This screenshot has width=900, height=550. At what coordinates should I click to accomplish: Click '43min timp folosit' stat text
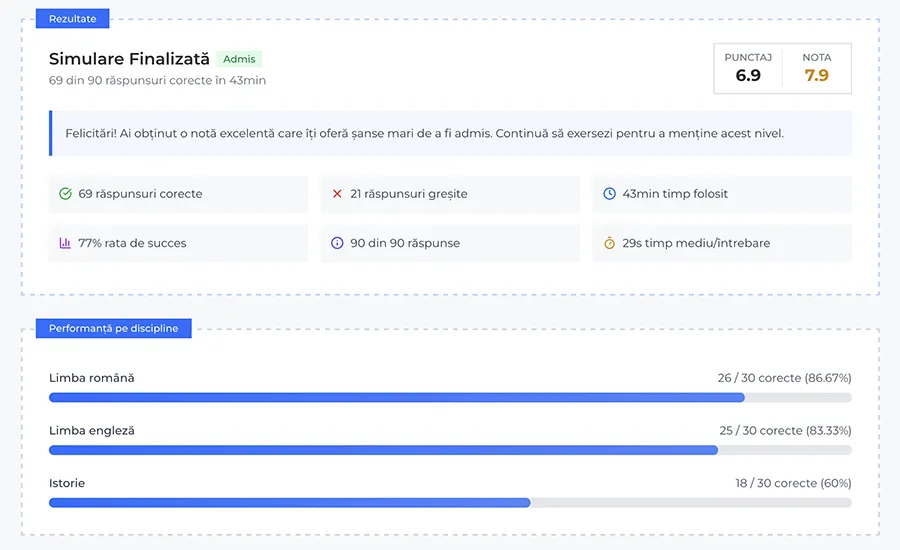(x=675, y=193)
